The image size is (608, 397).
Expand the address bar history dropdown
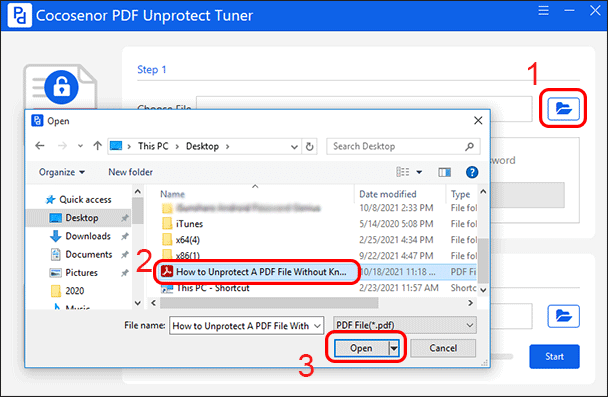(294, 147)
